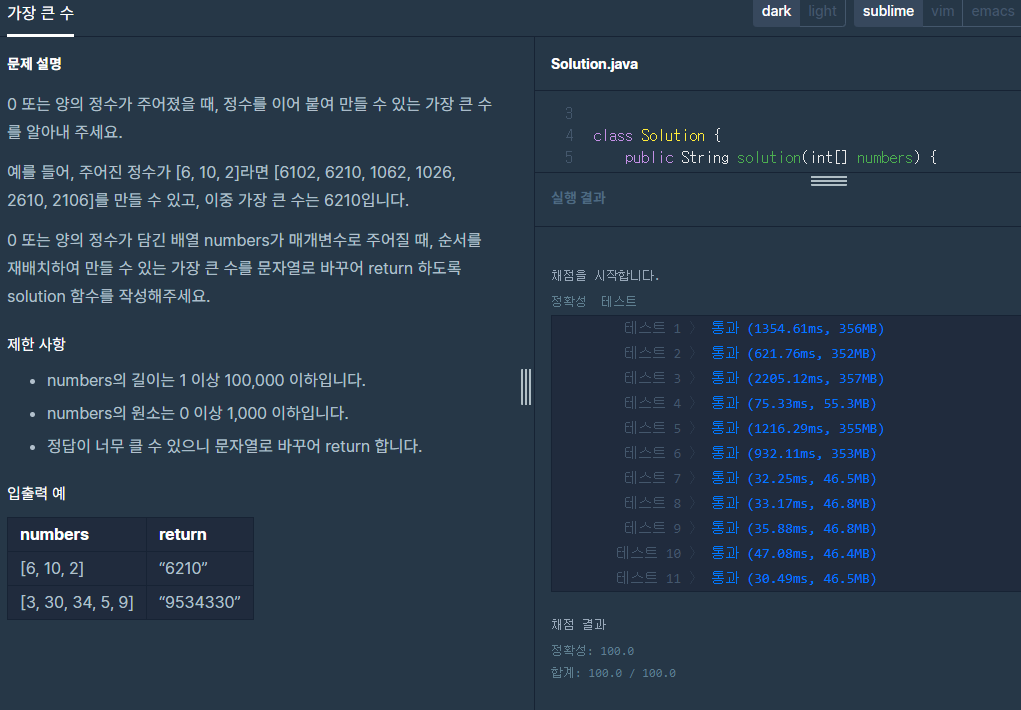Click the 테스트 2 result 621.76ms
1021x710 pixels.
pos(794,354)
